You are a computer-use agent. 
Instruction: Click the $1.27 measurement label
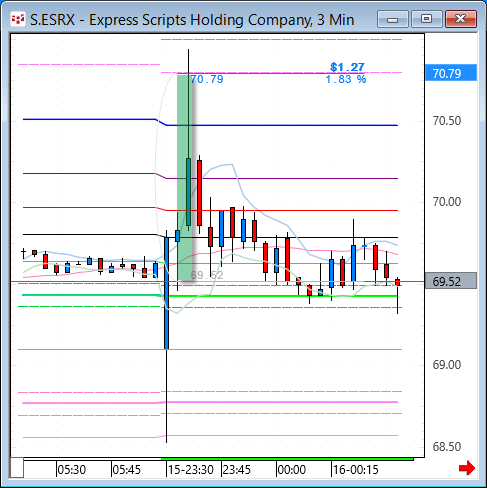pos(347,67)
